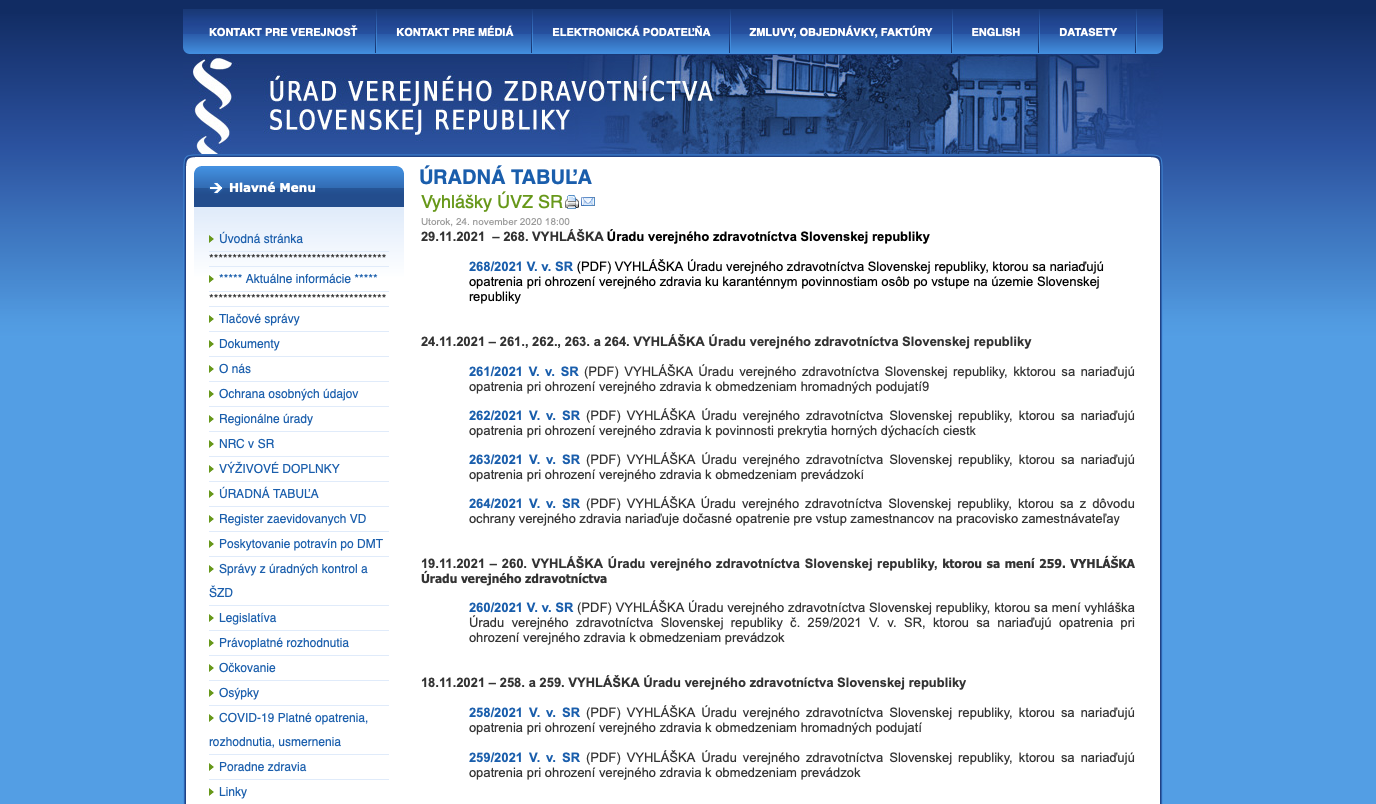Open the Elektronická podateľňa top menu item
This screenshot has width=1376, height=804.
[x=631, y=32]
